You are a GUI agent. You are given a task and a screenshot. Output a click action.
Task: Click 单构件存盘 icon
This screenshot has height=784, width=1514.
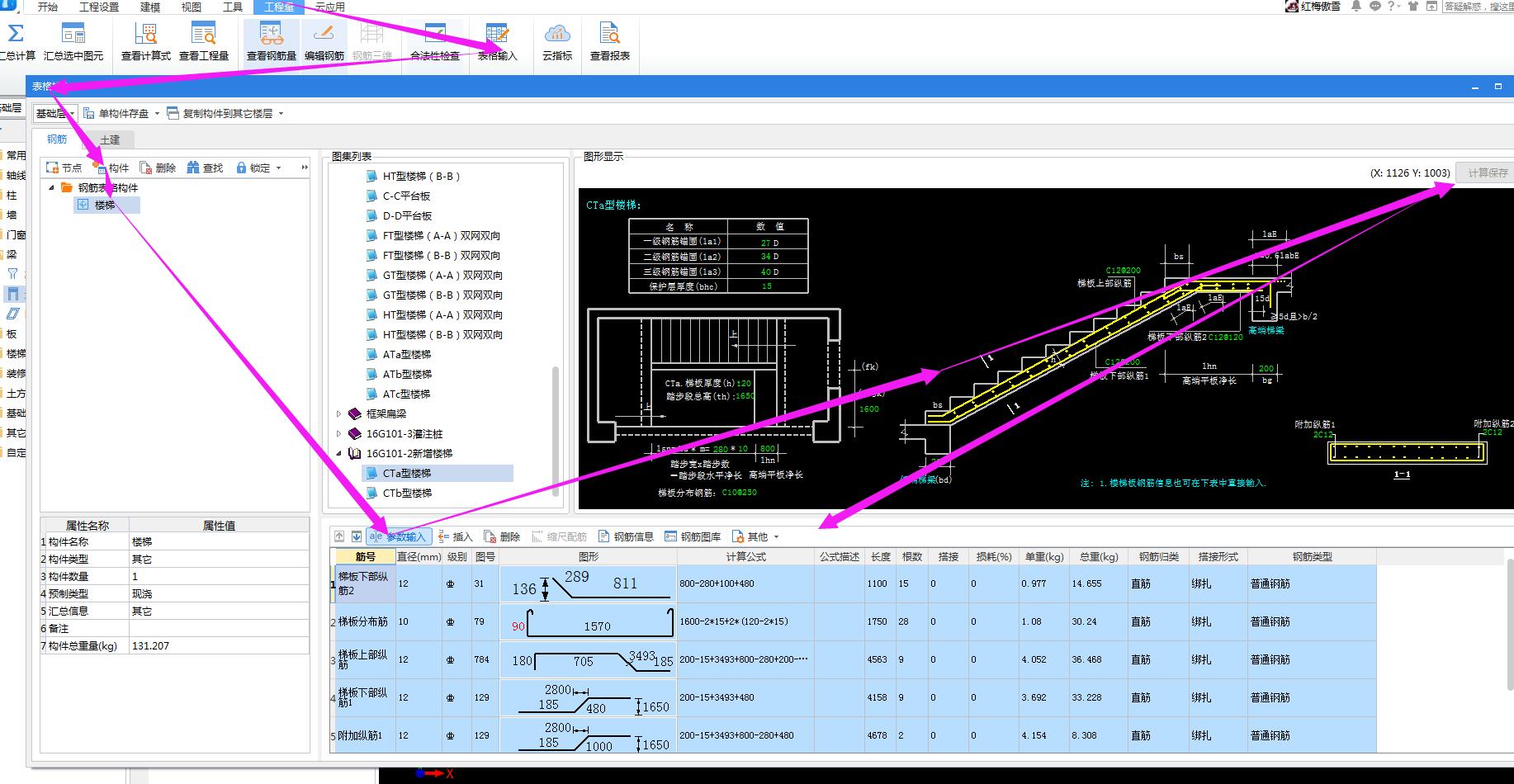pyautogui.click(x=89, y=113)
